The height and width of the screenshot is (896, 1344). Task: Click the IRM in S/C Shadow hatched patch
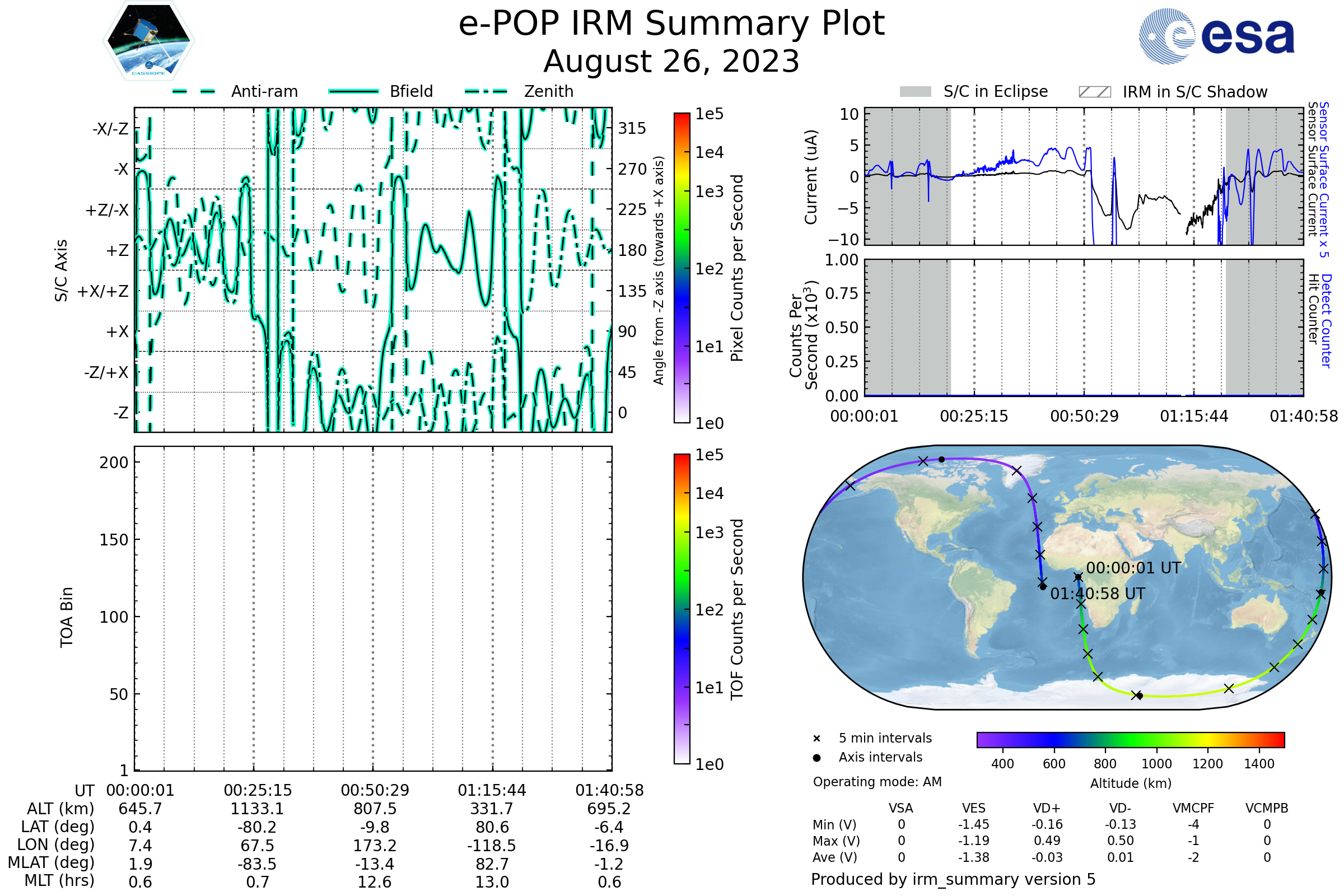click(1094, 92)
